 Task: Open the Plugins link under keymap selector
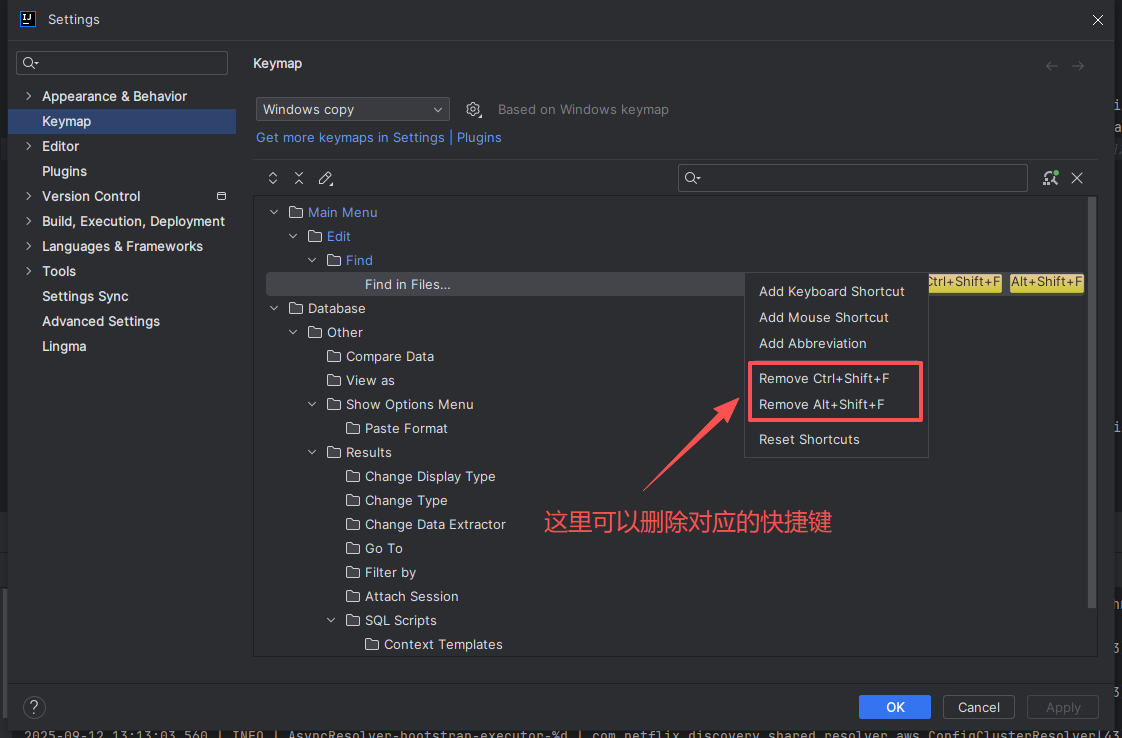tap(479, 137)
